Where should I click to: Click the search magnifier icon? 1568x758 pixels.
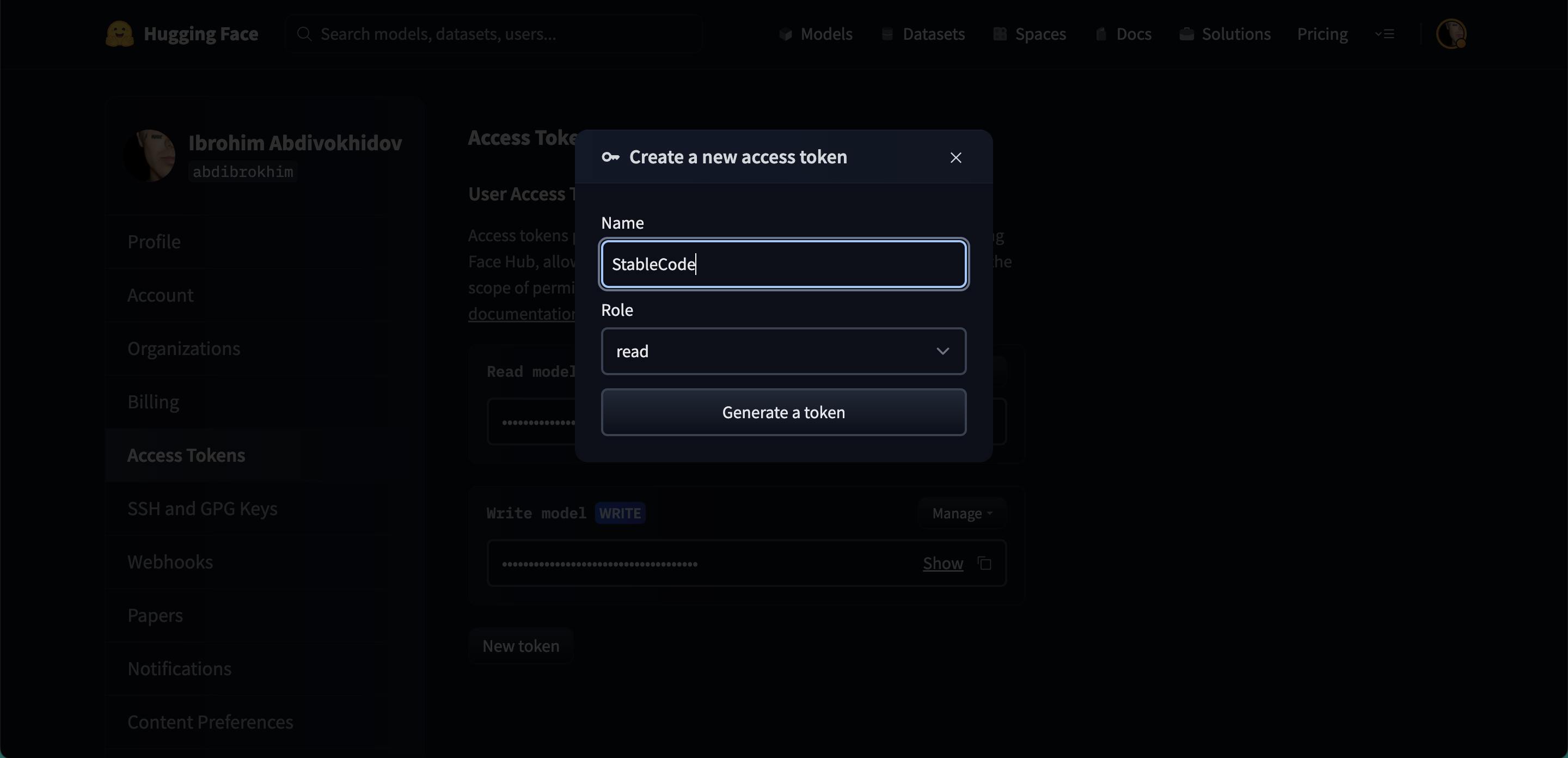click(x=304, y=34)
